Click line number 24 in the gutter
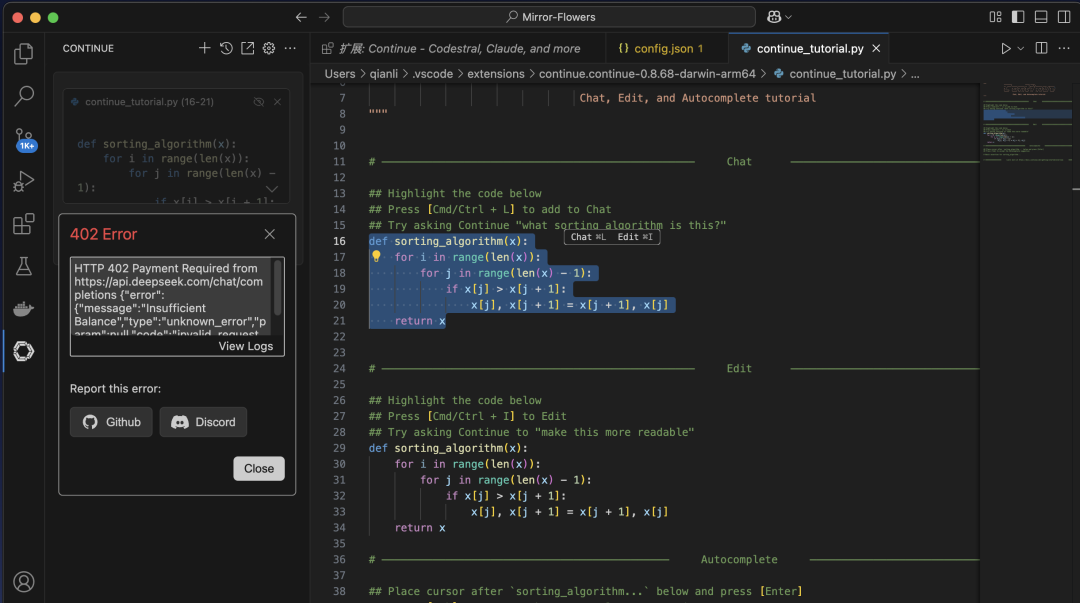The image size is (1080, 603). 340,369
